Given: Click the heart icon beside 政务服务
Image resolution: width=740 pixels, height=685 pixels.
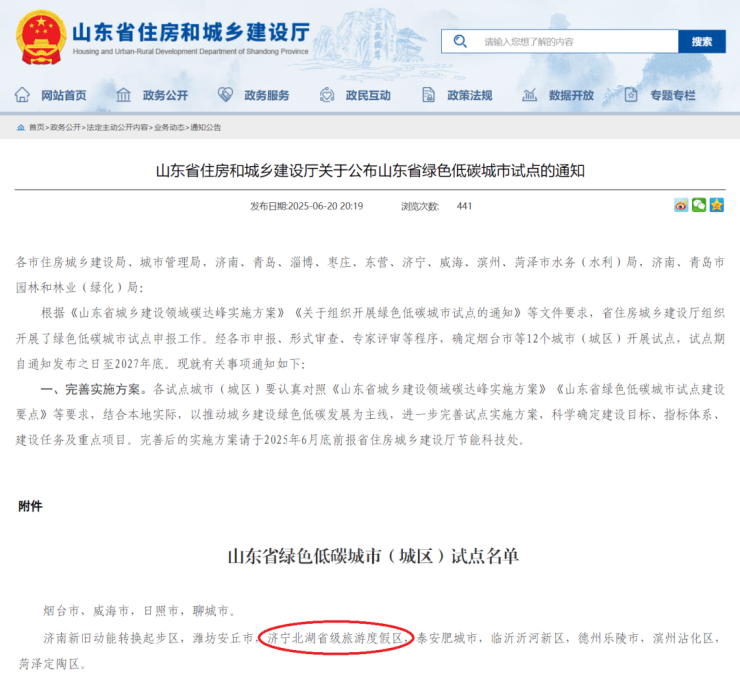Looking at the screenshot, I should 225,95.
